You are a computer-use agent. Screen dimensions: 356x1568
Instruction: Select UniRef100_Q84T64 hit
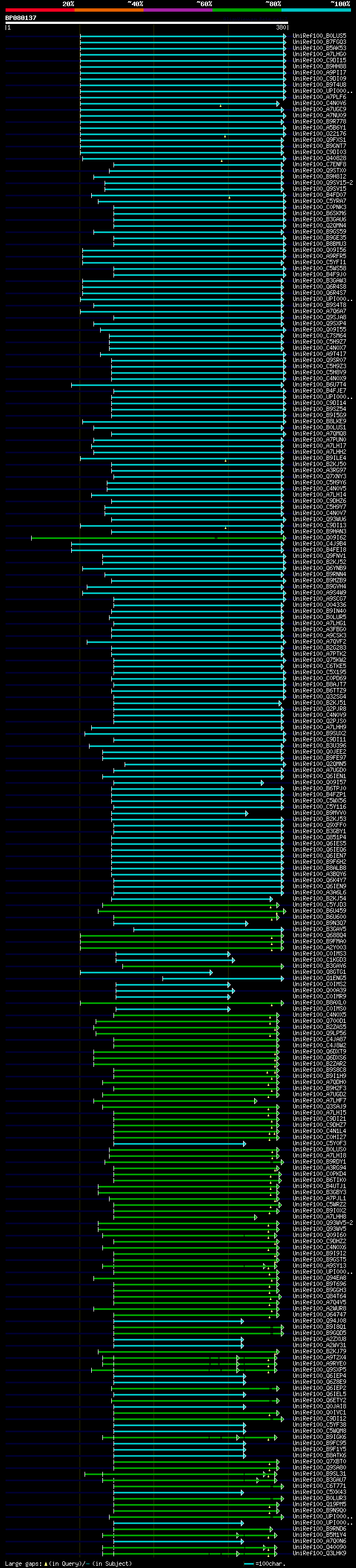point(319,1297)
